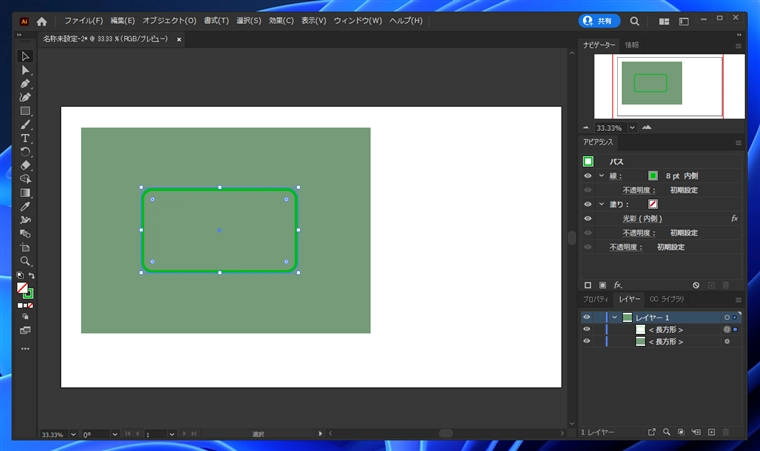Click the fill none swatch in Appearance
Image resolution: width=760 pixels, height=451 pixels.
(653, 204)
